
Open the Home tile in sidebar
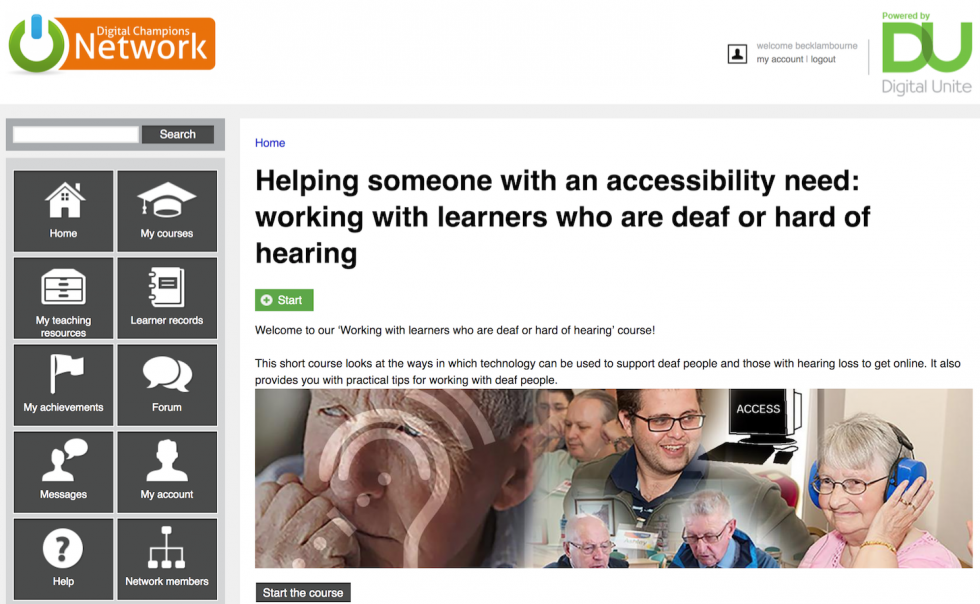click(x=63, y=211)
